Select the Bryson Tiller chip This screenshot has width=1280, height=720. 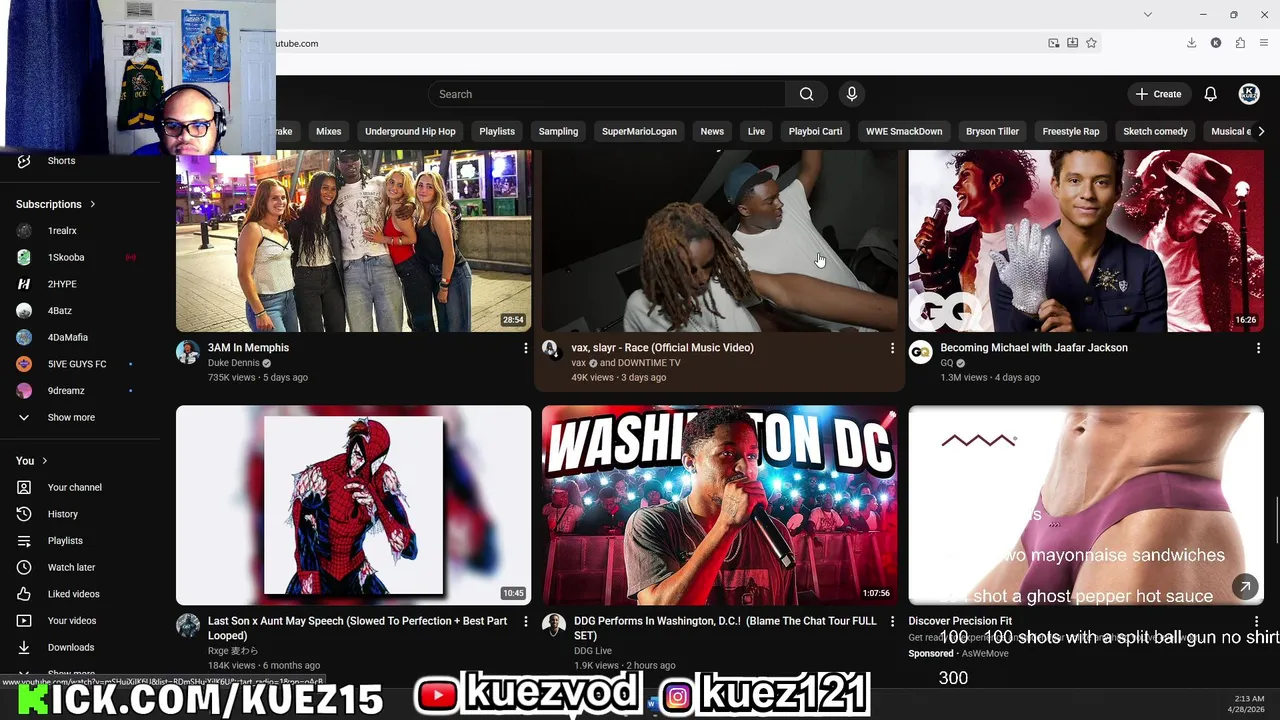tap(992, 131)
